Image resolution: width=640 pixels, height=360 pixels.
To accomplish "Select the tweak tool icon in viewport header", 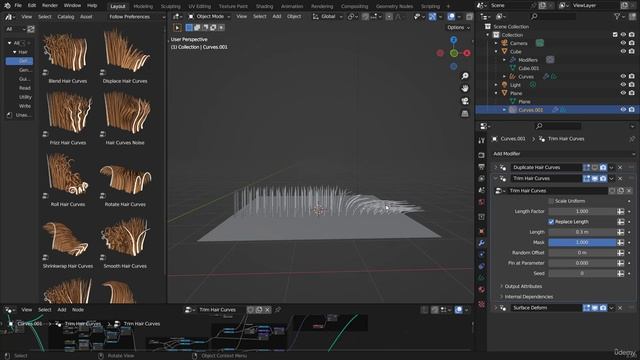I will (178, 28).
